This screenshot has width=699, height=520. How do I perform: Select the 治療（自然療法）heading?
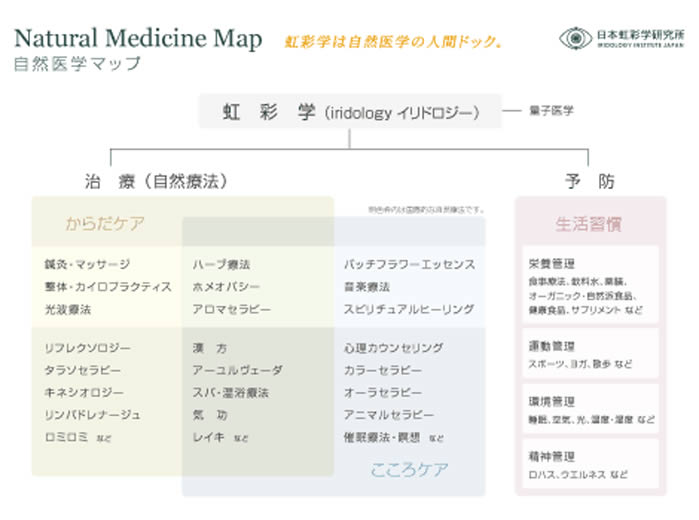click(x=156, y=182)
